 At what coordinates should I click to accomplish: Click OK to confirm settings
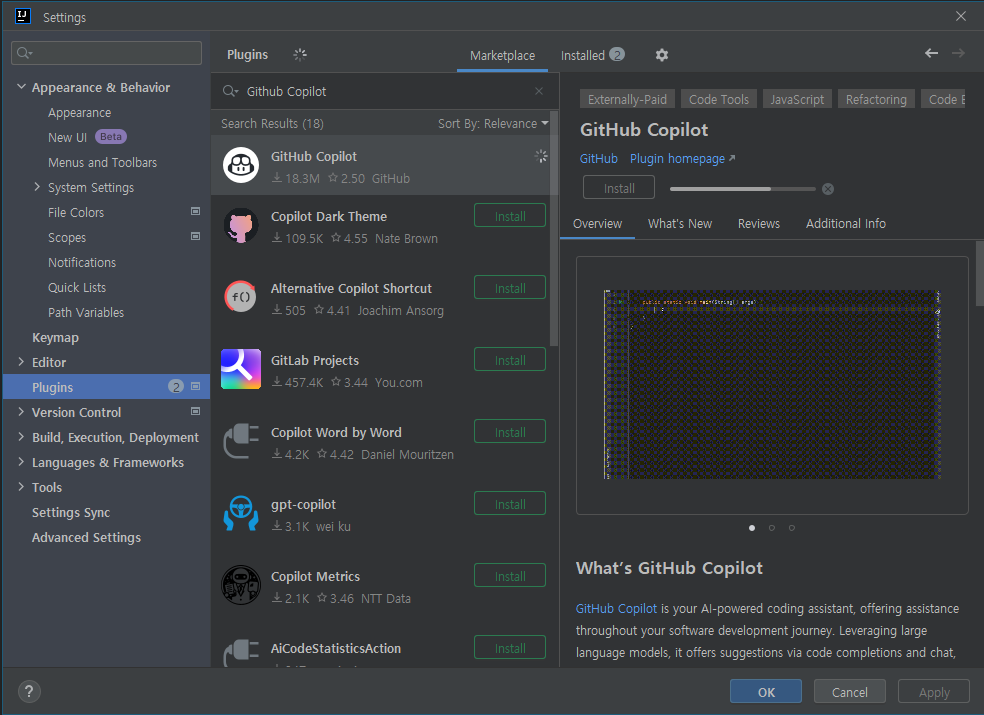pos(766,692)
